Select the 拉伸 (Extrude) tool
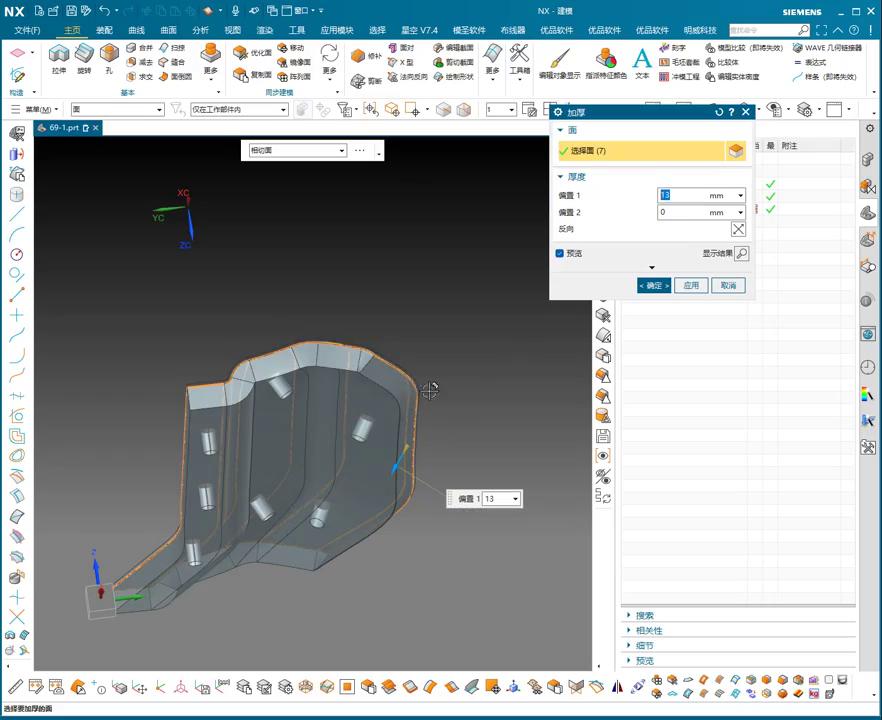The width and height of the screenshot is (882, 720). click(59, 55)
